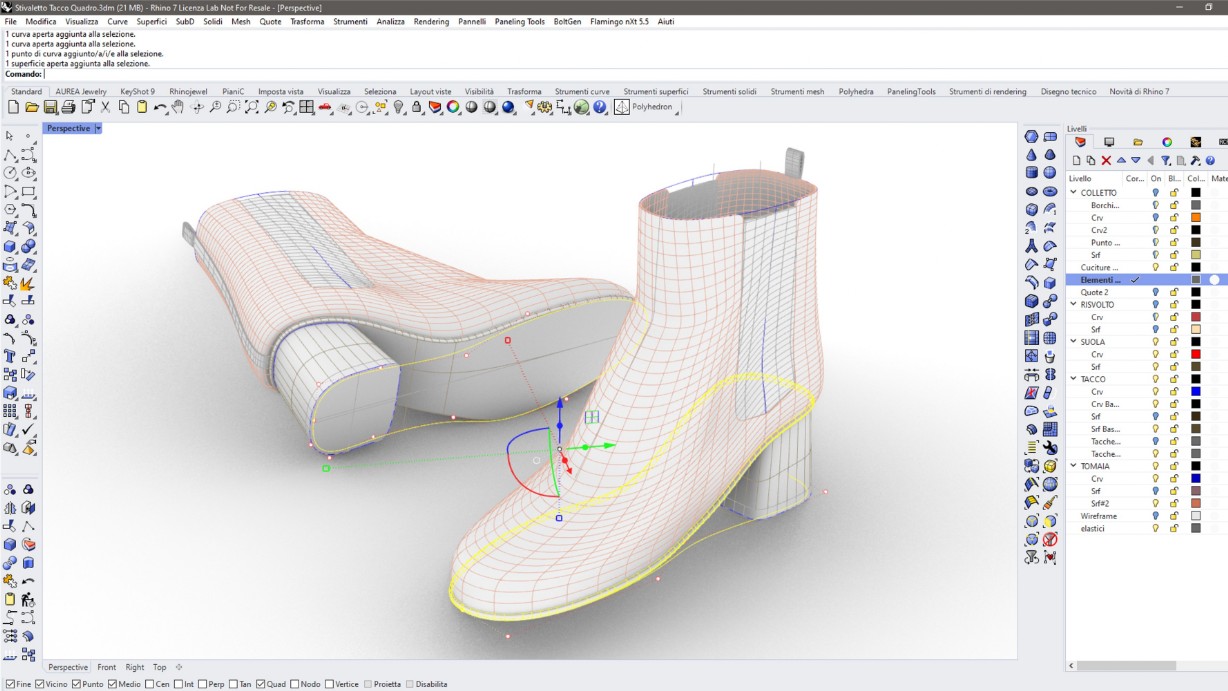The image size is (1228, 691).
Task: Click the Zoom window magnifier icon
Action: (x=233, y=107)
